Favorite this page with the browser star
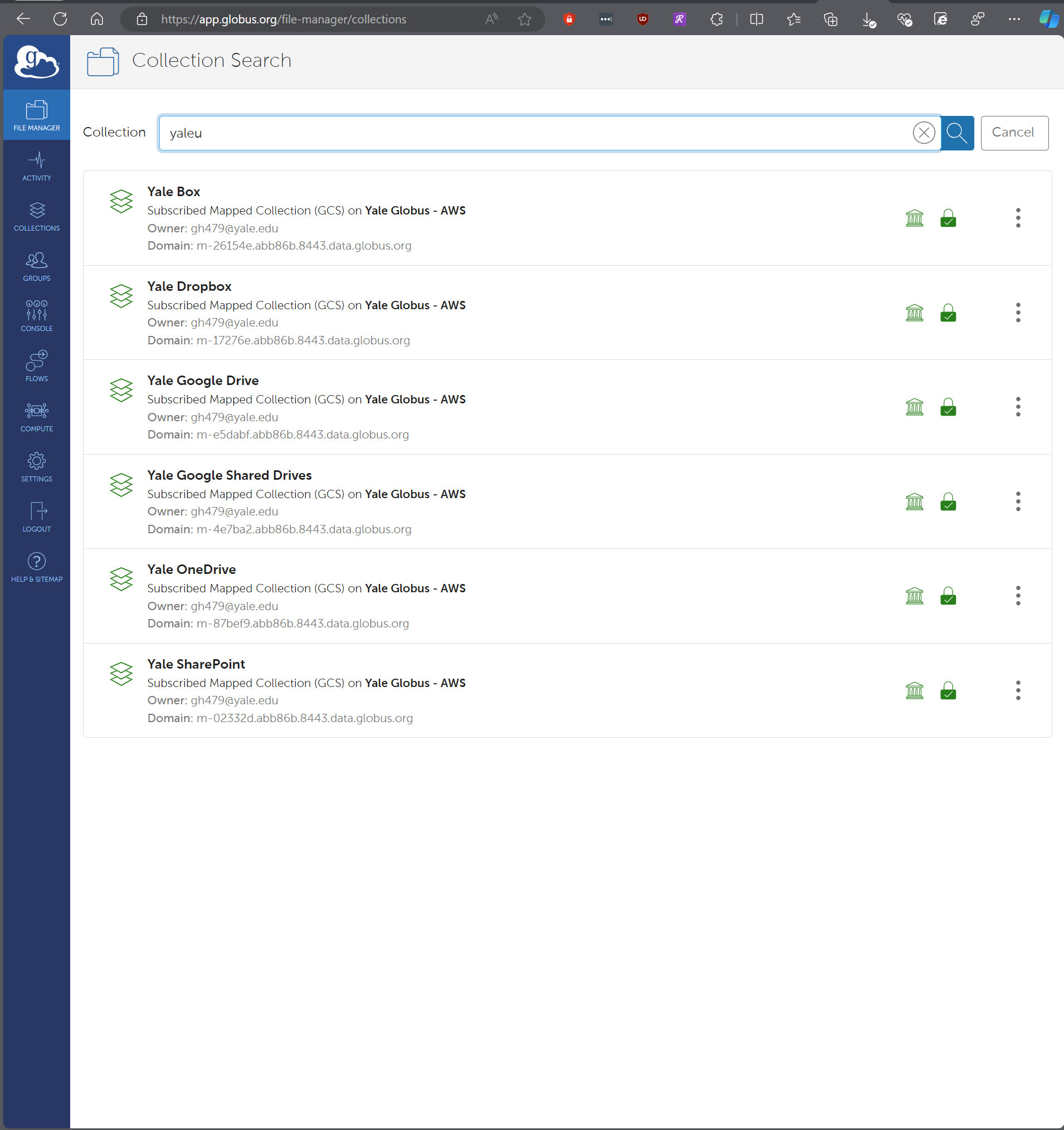Screen dimensions: 1064x1130 [525, 20]
